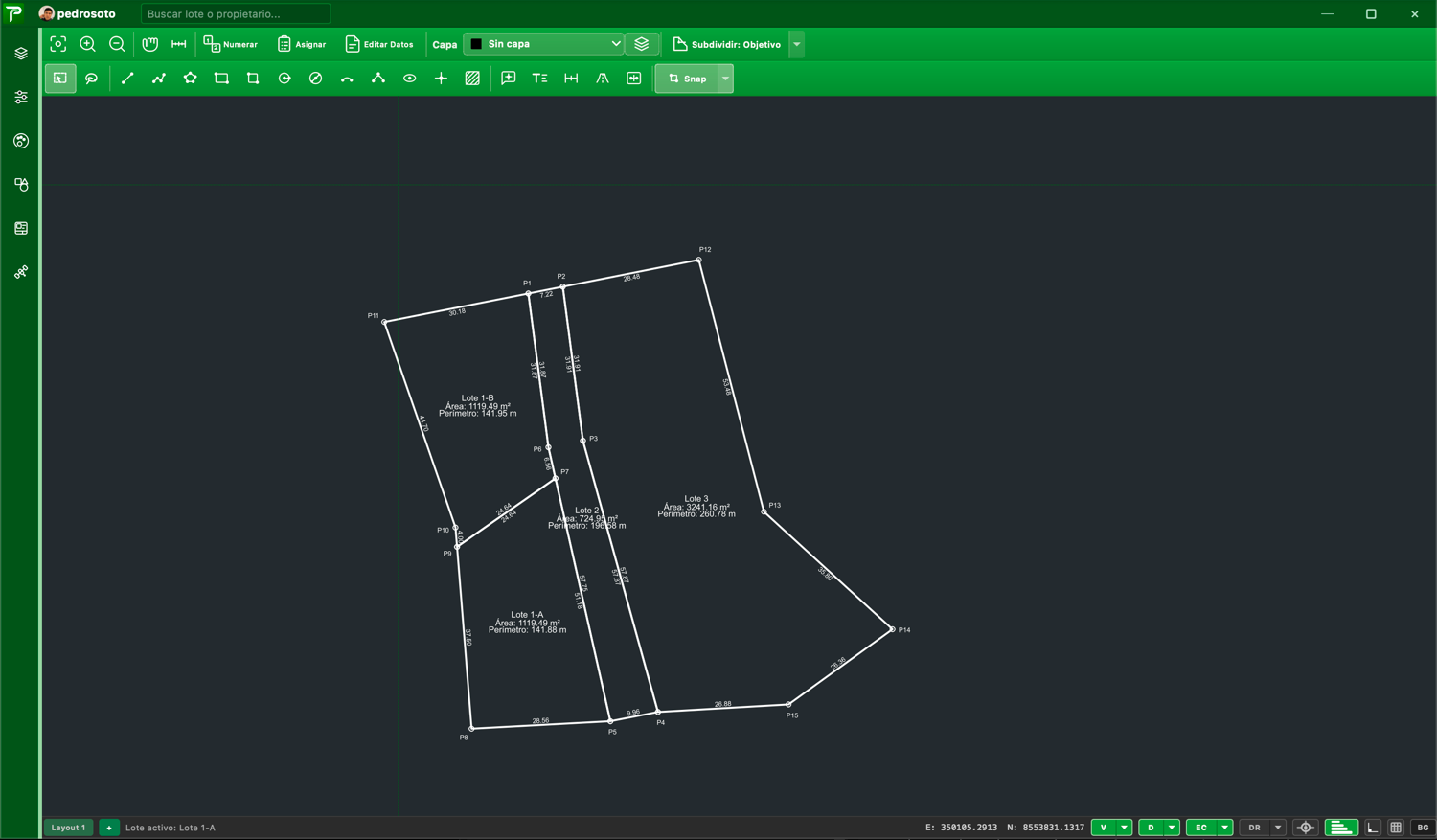
Task: Activate the pan hand tool
Action: coord(150,44)
